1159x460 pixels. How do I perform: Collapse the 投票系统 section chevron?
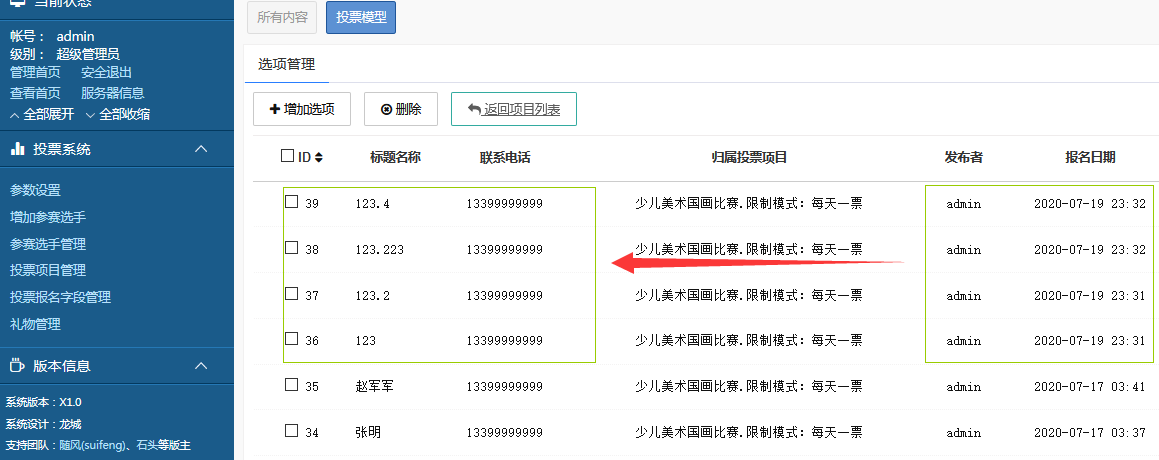pos(201,149)
